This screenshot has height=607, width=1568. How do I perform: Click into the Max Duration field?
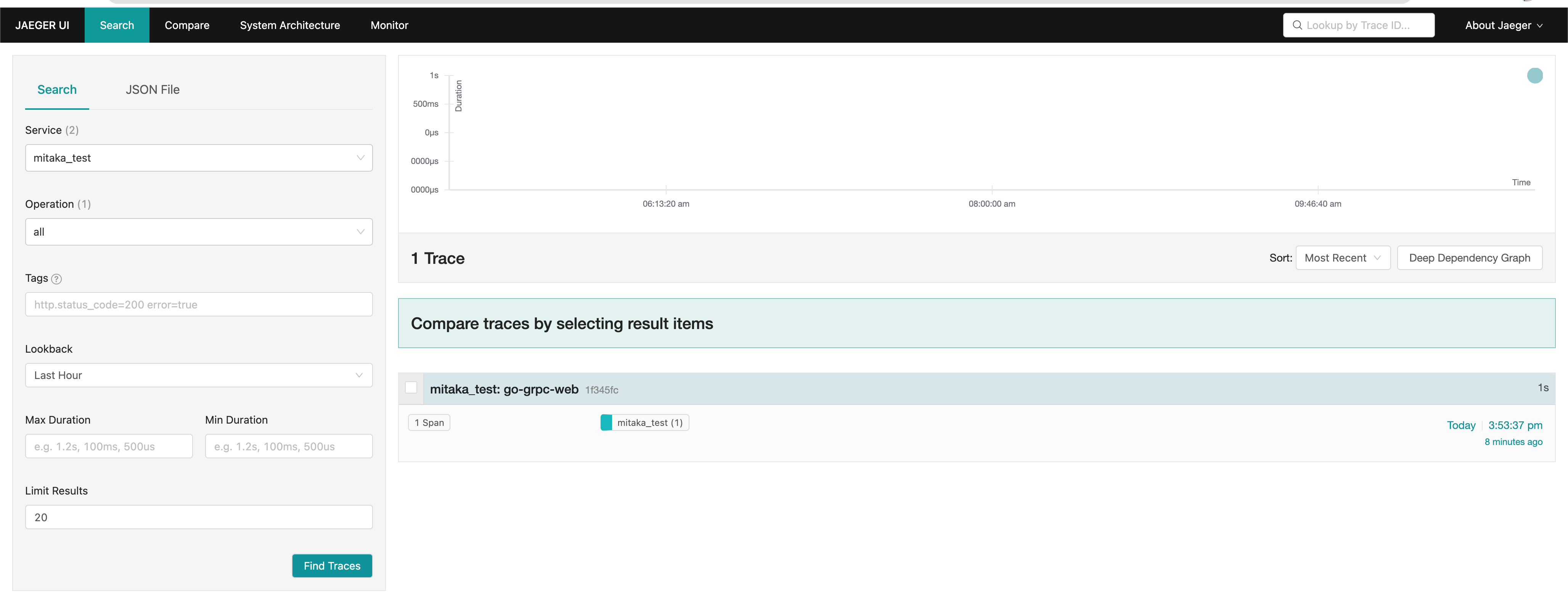109,446
